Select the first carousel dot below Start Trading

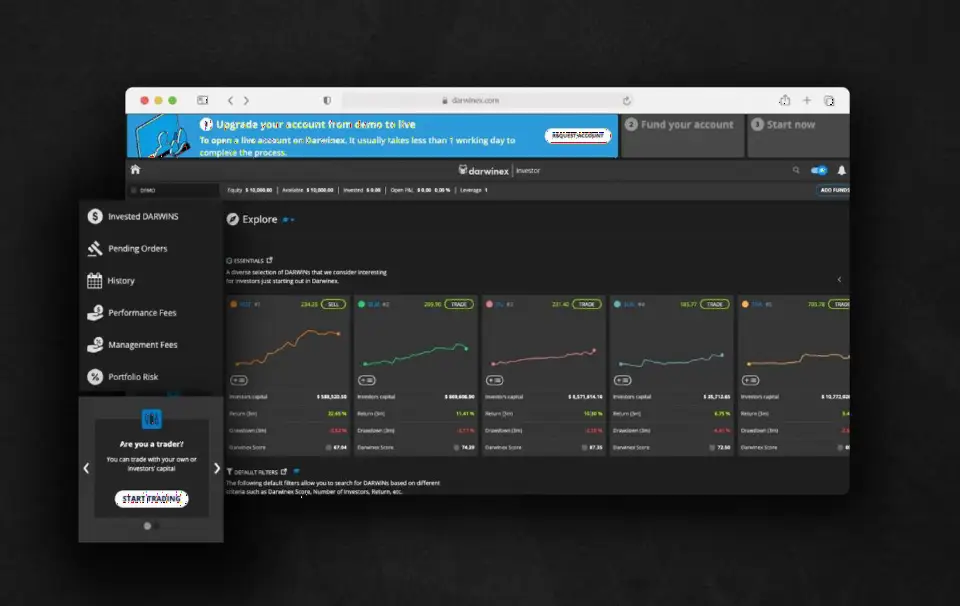(x=147, y=526)
